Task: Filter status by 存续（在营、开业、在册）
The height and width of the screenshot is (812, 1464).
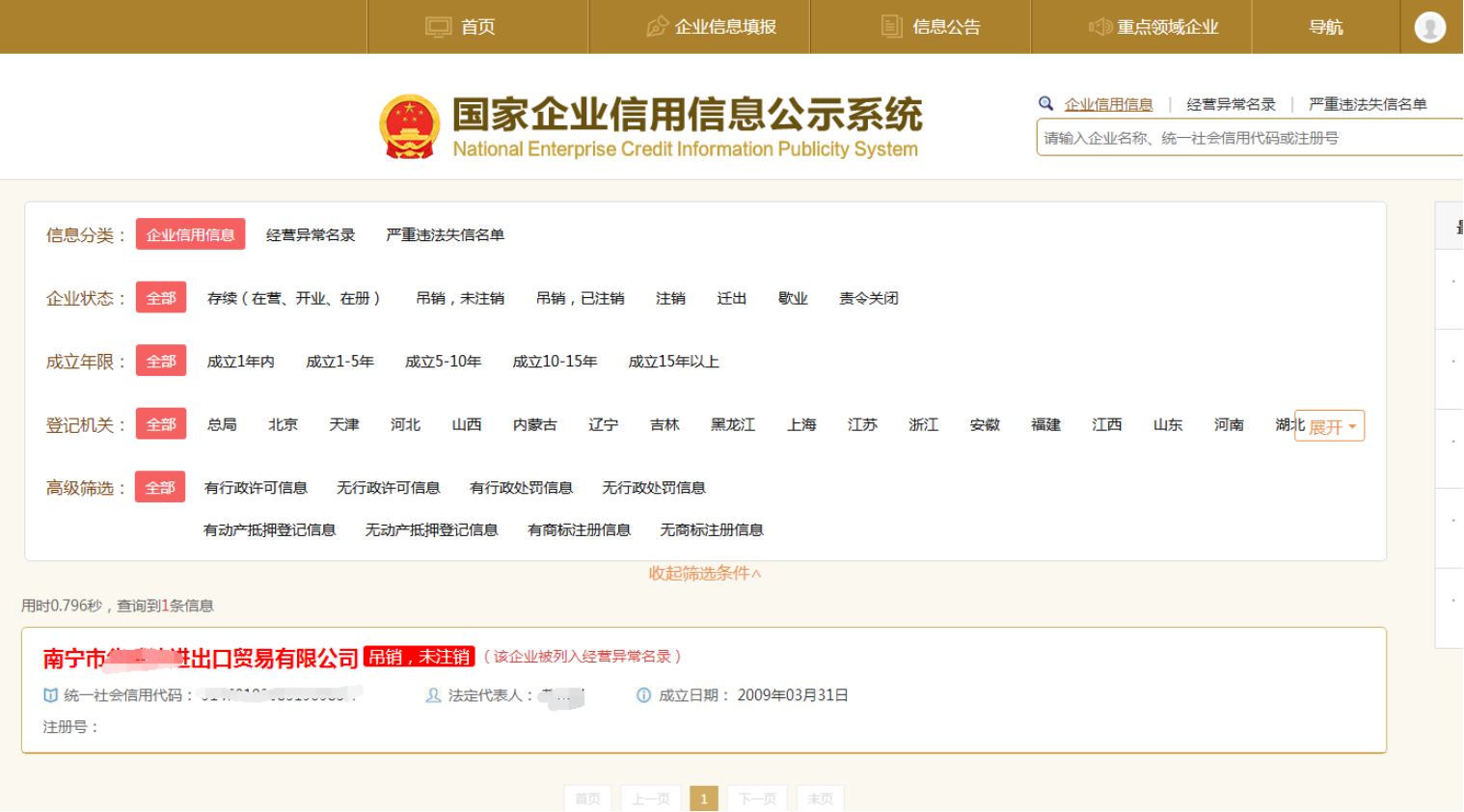Action: point(294,298)
